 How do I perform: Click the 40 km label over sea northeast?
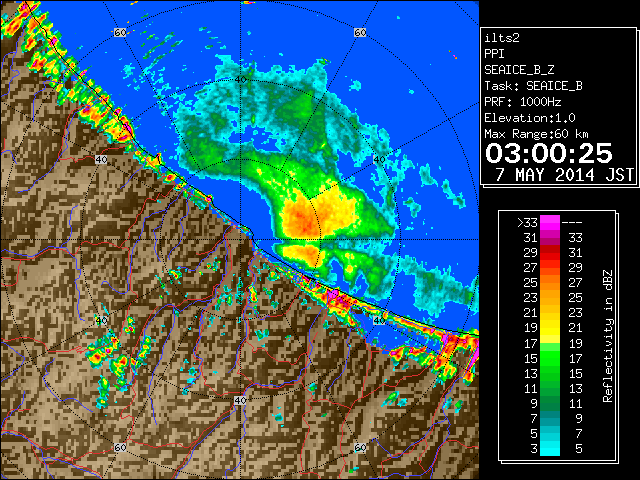click(379, 159)
